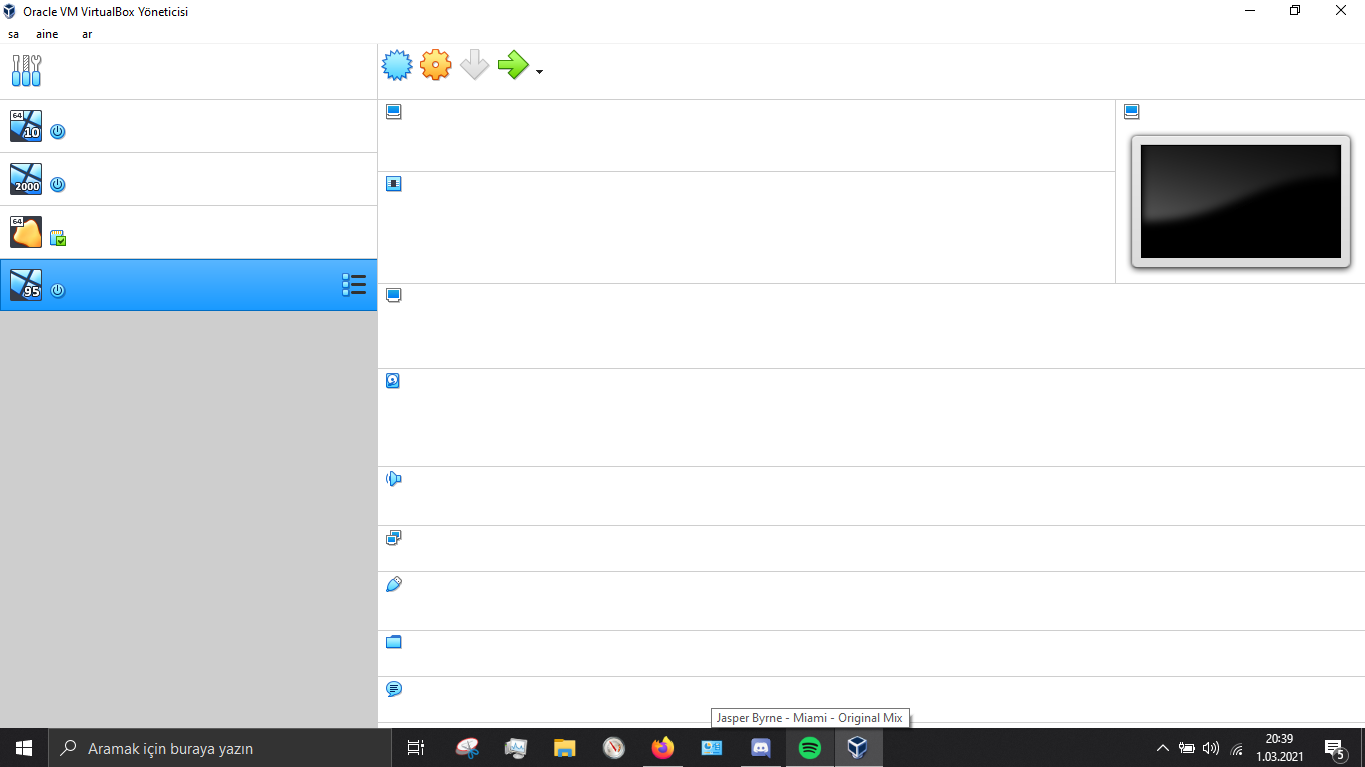
Task: Click the battery icon in the system tray
Action: click(x=1187, y=748)
